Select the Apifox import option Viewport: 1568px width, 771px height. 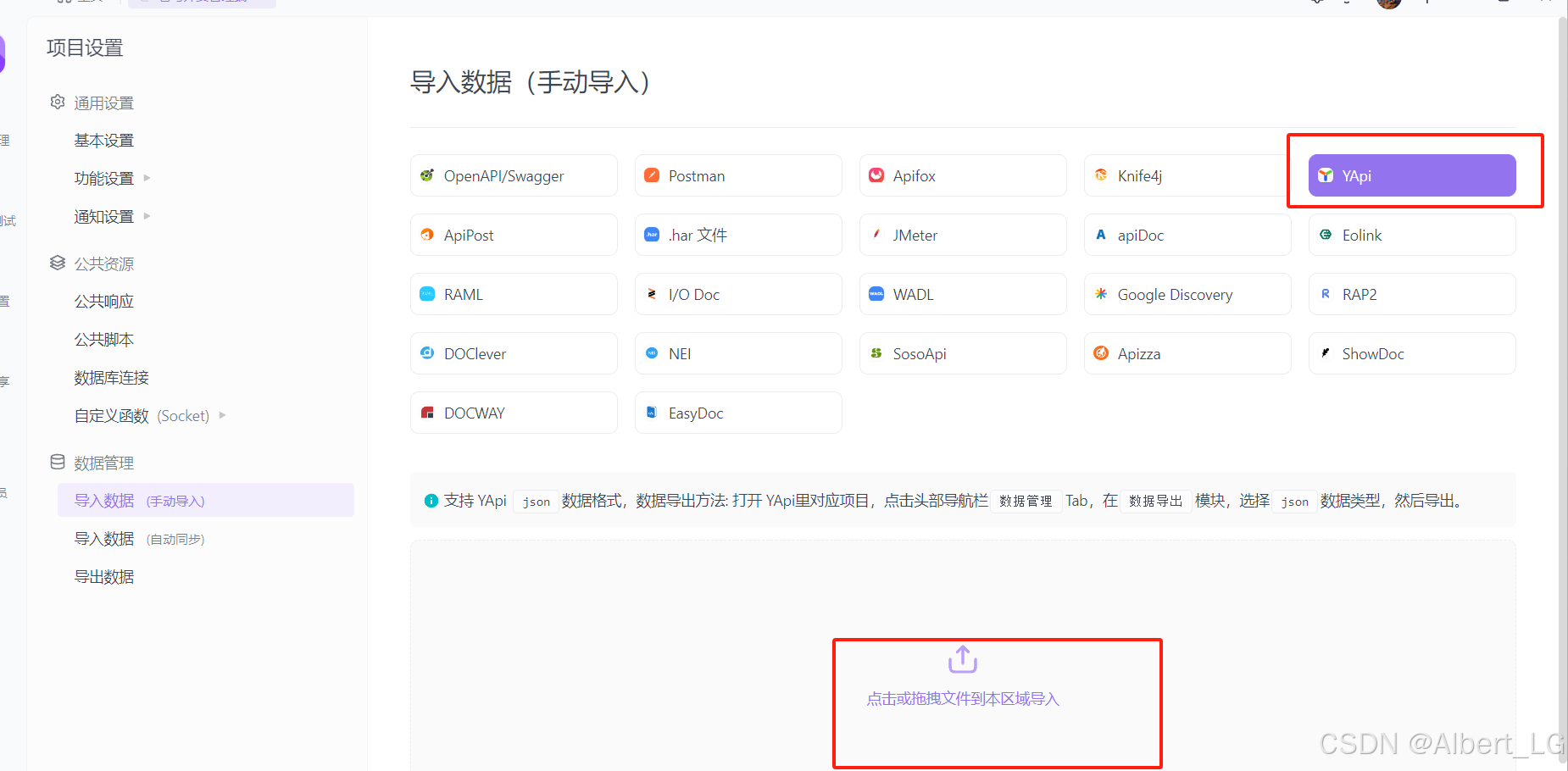click(963, 175)
